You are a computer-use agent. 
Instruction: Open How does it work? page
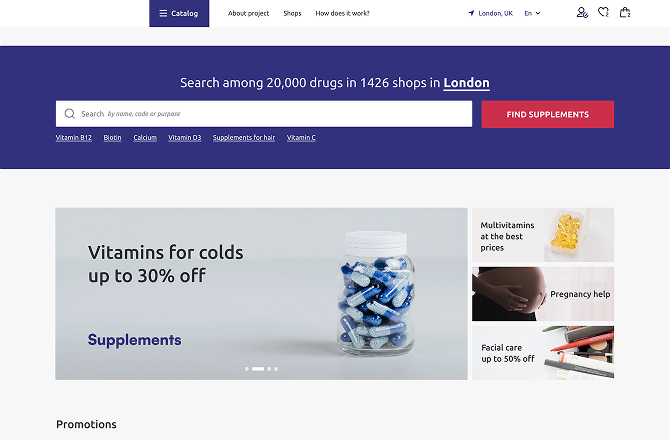342,13
